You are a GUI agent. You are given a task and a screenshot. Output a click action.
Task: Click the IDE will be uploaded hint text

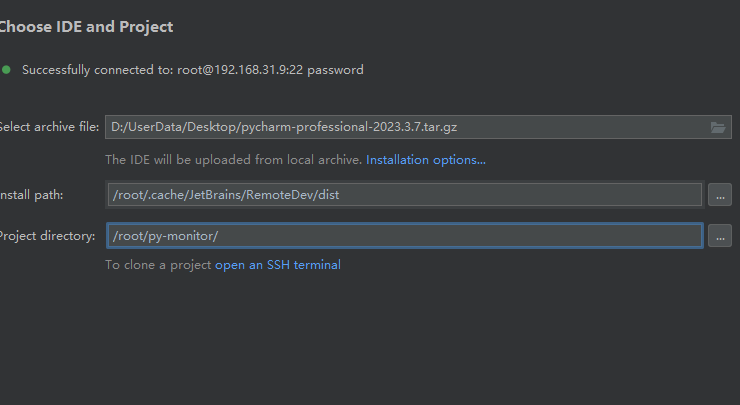[233, 159]
